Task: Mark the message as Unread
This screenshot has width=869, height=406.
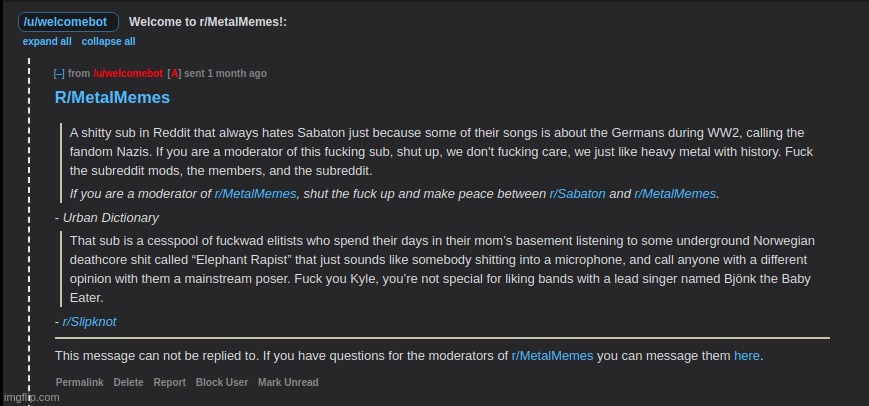Action: (x=288, y=383)
